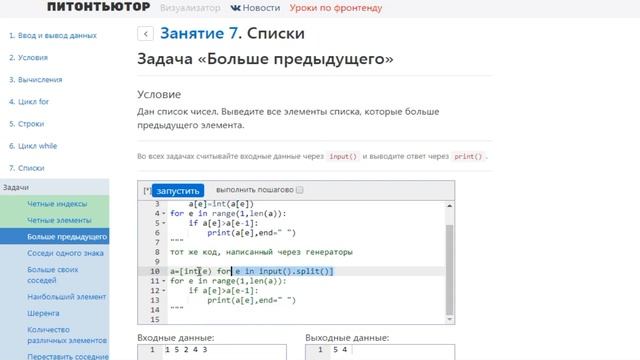This screenshot has height=360, width=640.
Task: Open lesson 4. Цикл for
Action: [x=29, y=102]
